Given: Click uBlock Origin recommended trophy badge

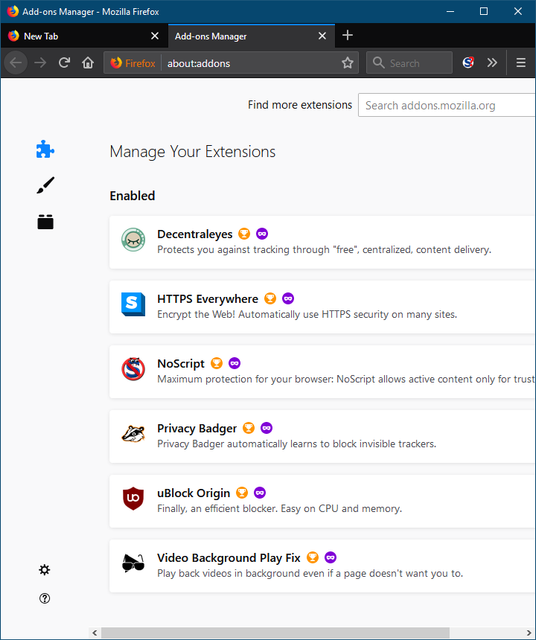Looking at the screenshot, I should click(x=242, y=493).
